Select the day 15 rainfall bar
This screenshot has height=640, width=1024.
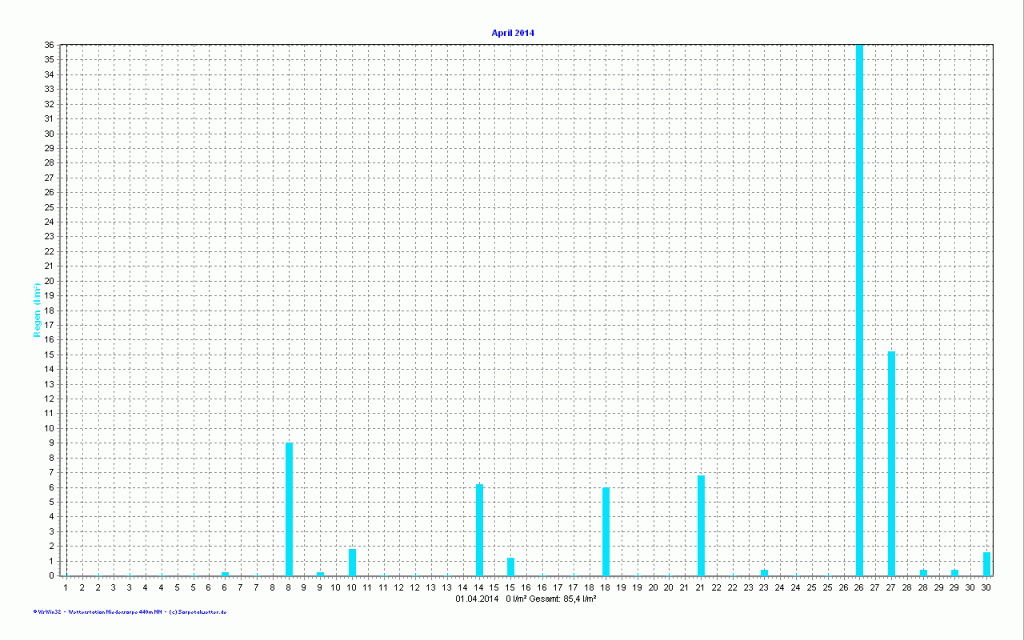coord(511,566)
